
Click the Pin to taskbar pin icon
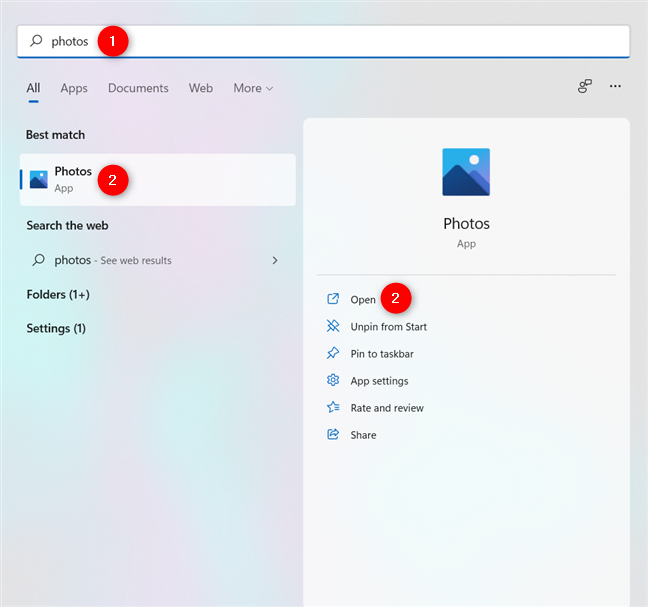[333, 353]
